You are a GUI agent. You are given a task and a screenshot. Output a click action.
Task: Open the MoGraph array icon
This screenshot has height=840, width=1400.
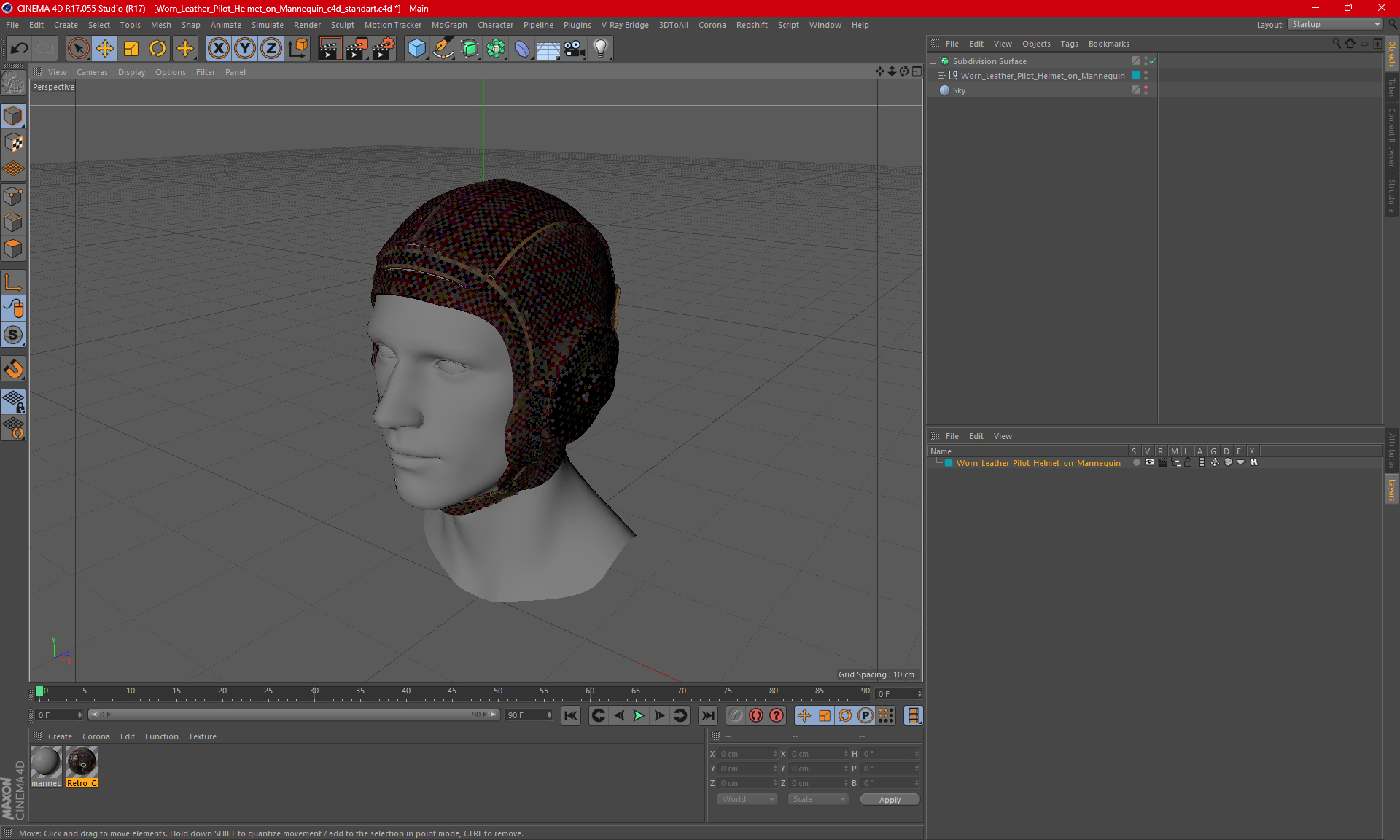pos(496,49)
